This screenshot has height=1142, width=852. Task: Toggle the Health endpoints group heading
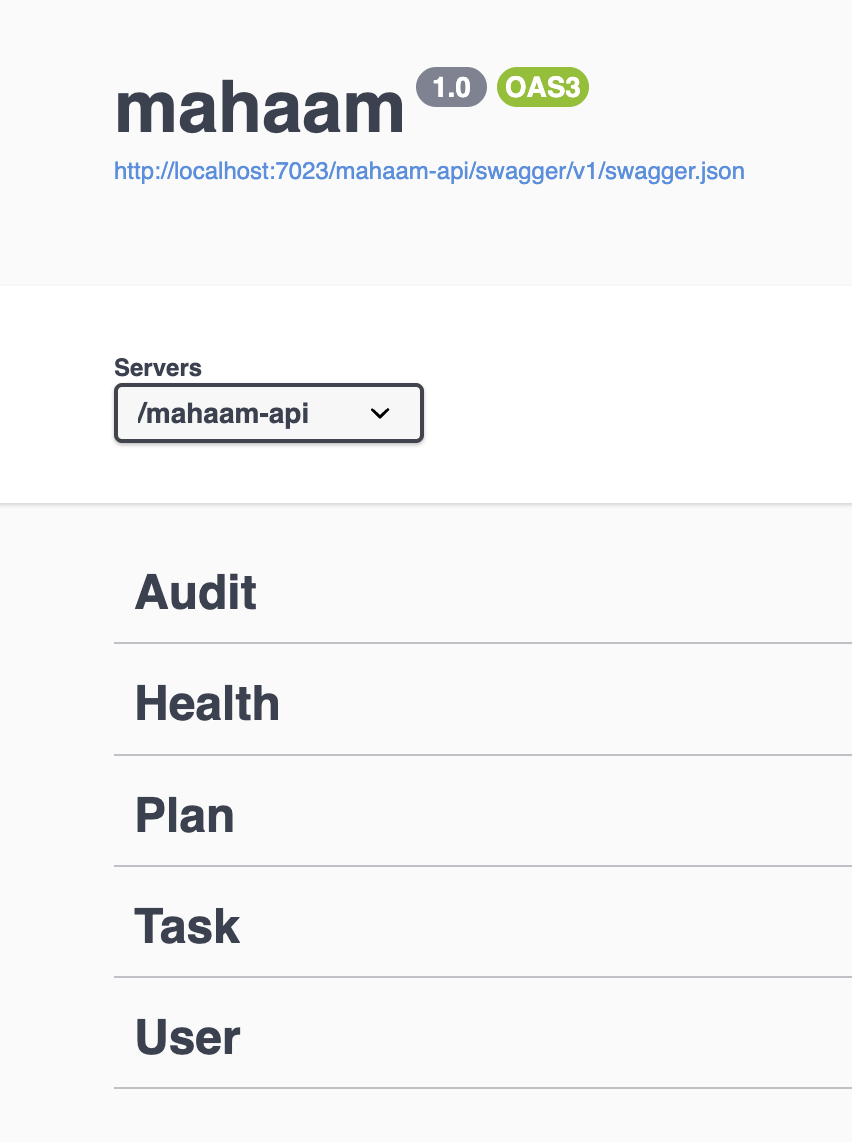pyautogui.click(x=207, y=703)
